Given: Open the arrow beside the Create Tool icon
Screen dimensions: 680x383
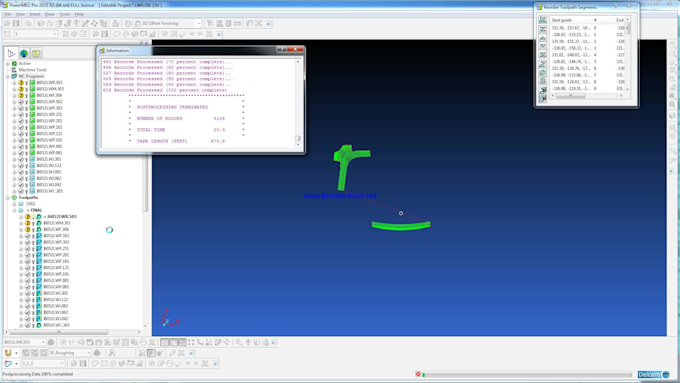Looking at the screenshot, I should click(x=16, y=353).
